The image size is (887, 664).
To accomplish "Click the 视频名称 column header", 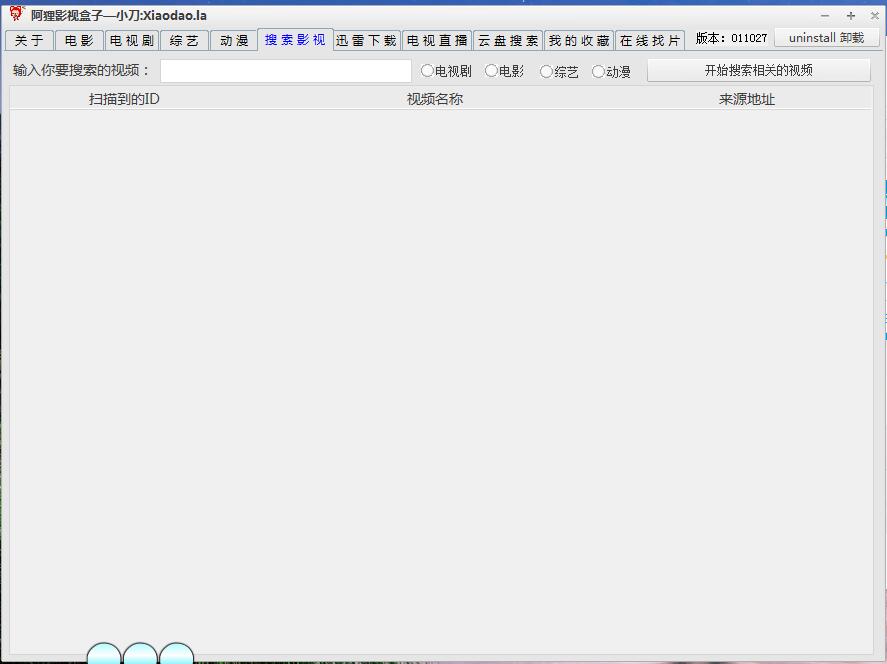I will 434,99.
